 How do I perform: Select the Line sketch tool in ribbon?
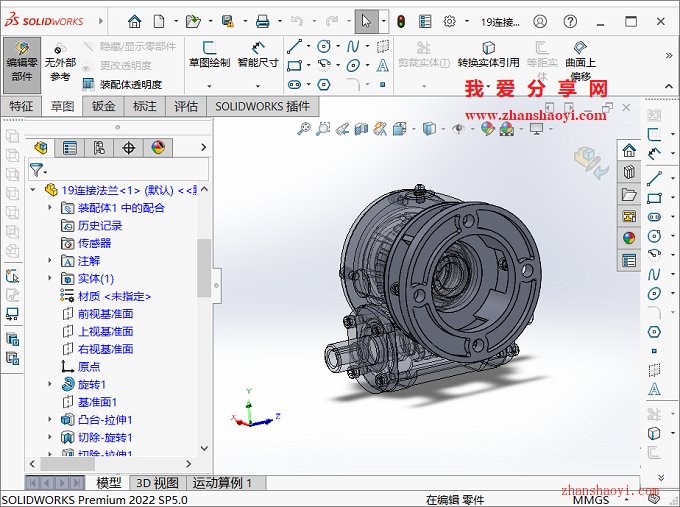pyautogui.click(x=294, y=46)
